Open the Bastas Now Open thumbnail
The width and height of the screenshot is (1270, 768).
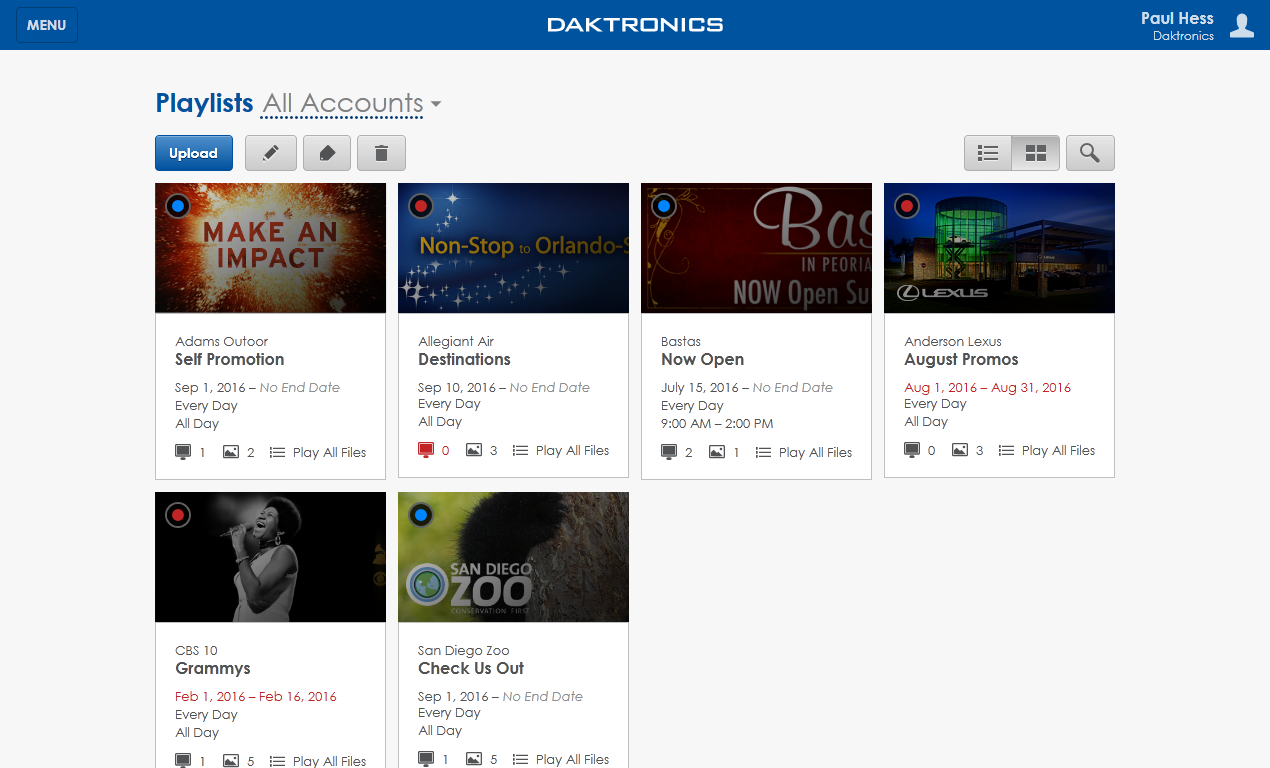(x=756, y=248)
